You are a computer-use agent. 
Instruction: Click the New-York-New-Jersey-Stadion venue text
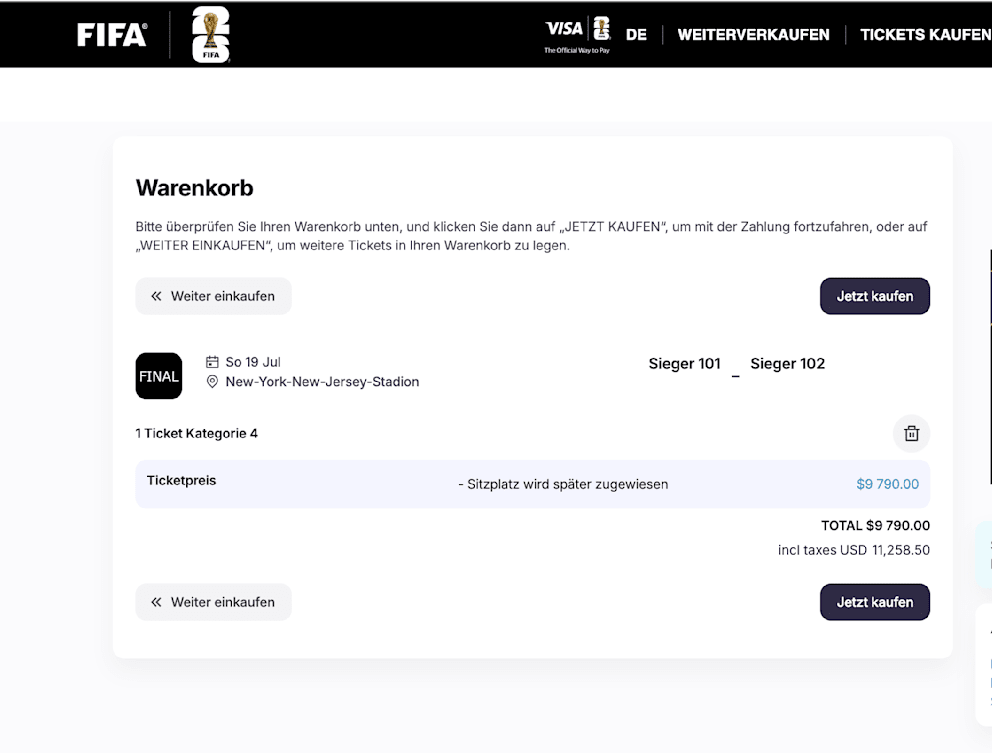[x=322, y=382]
